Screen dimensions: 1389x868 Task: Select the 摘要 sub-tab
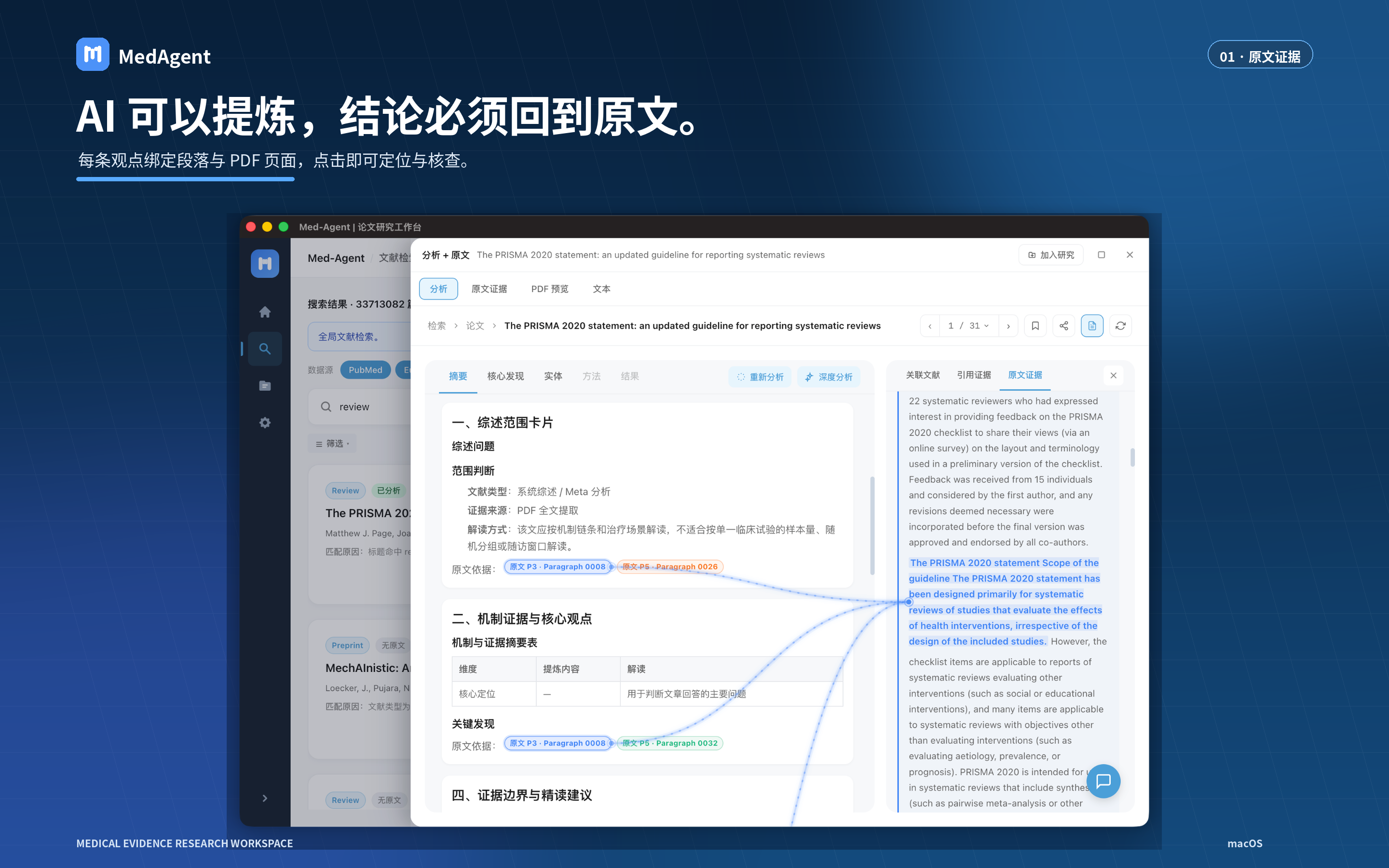[457, 376]
